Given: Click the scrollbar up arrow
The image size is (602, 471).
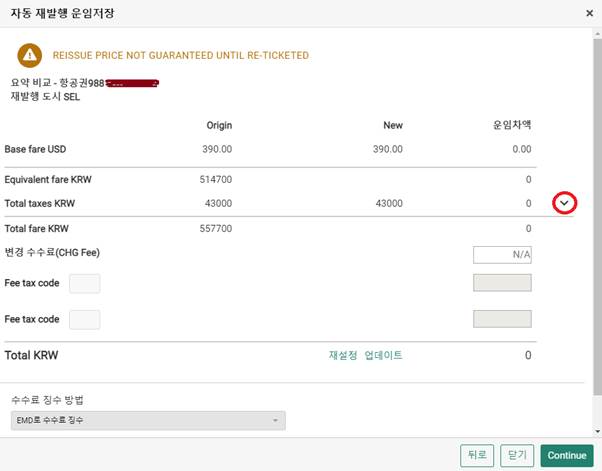Looking at the screenshot, I should pos(597,34).
